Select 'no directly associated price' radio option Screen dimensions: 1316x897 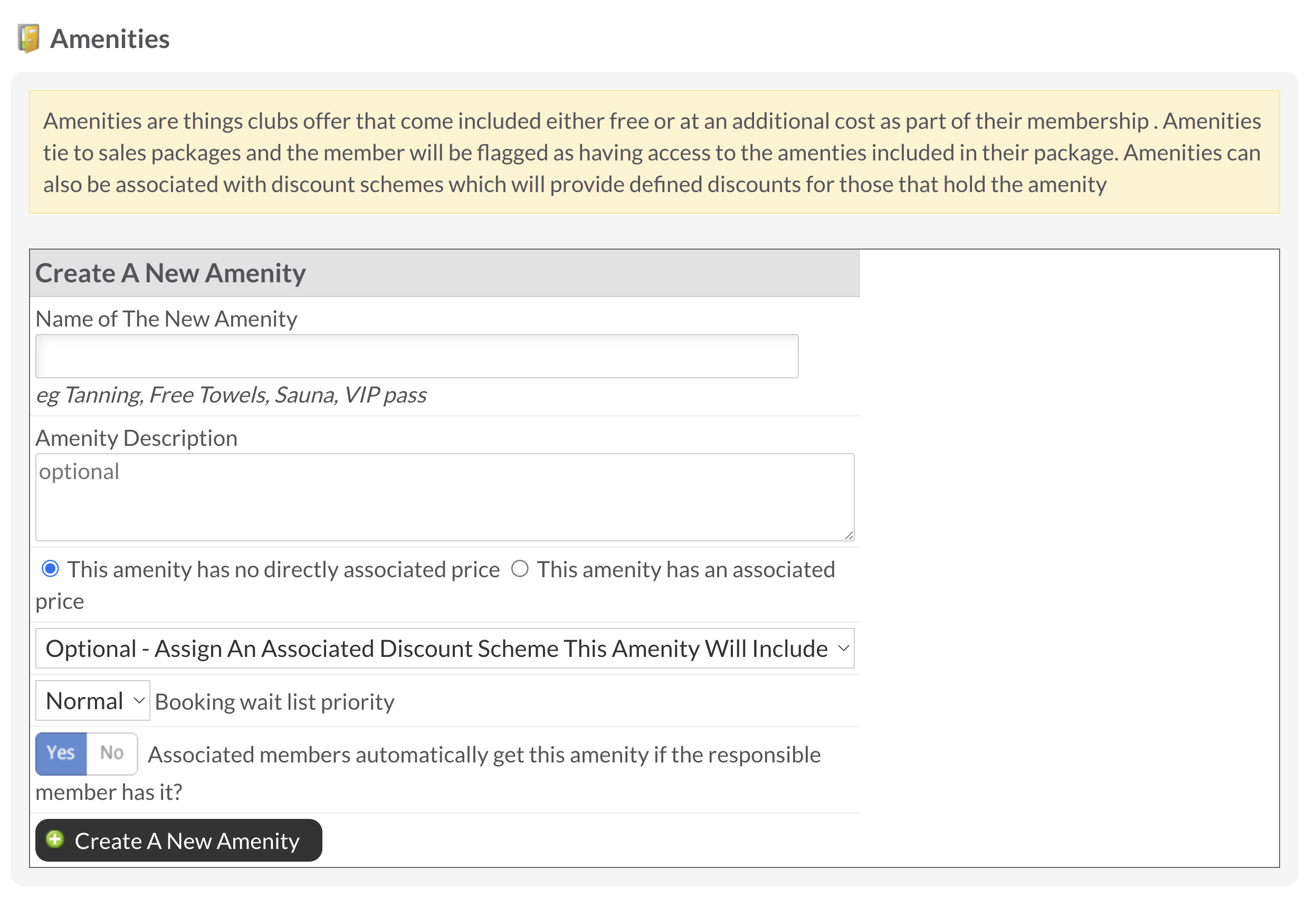[51, 569]
